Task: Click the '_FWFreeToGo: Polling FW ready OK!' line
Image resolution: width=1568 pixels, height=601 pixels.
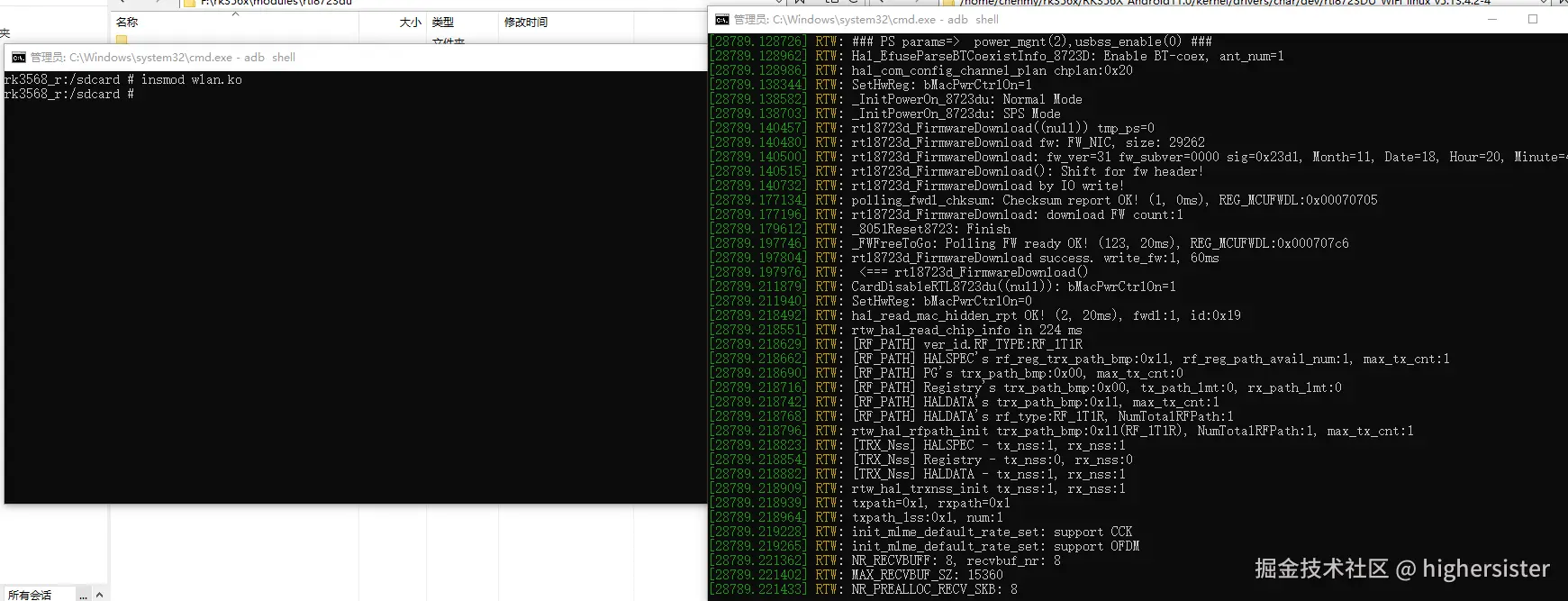Action: pos(1029,243)
